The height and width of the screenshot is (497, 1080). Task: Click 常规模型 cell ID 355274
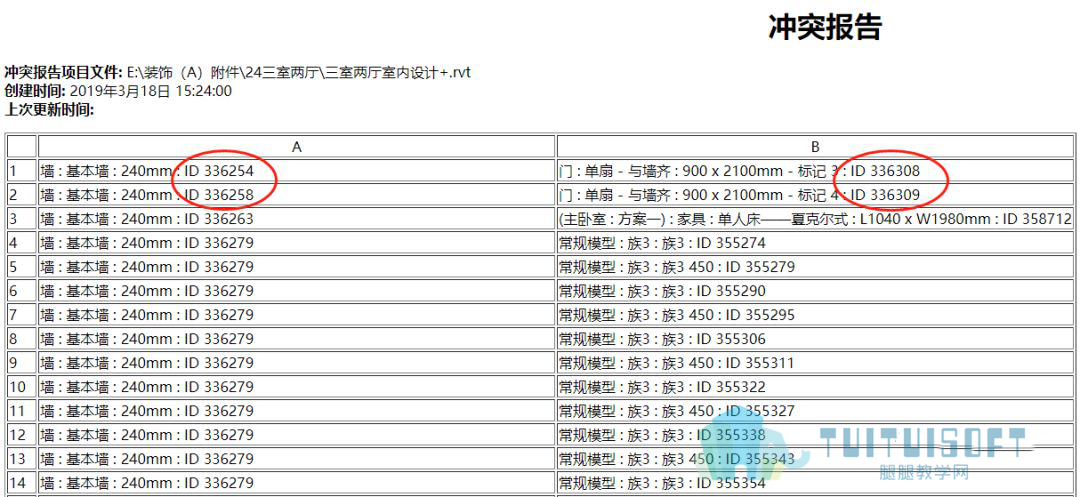pyautogui.click(x=815, y=242)
